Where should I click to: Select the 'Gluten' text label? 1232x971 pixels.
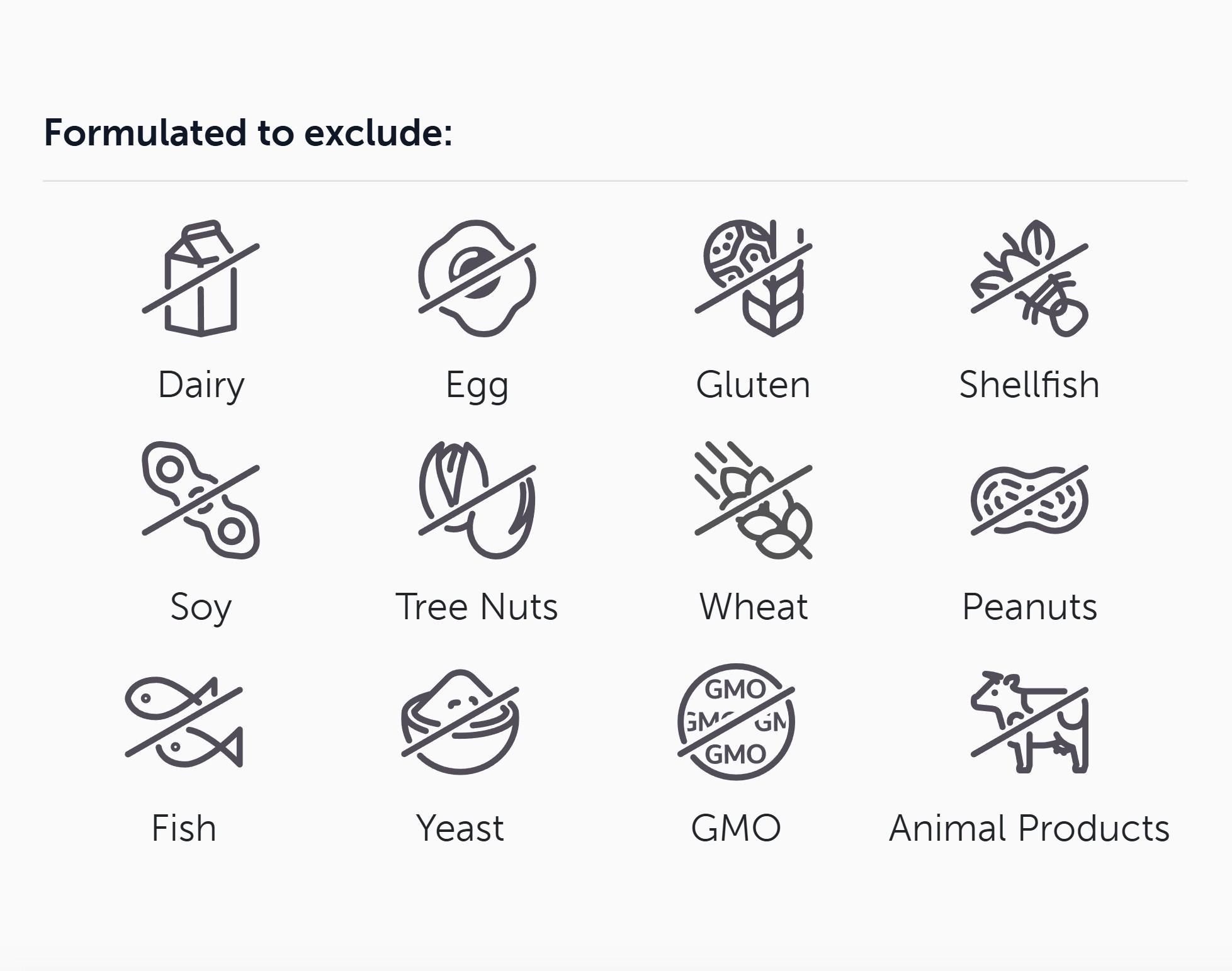754,384
